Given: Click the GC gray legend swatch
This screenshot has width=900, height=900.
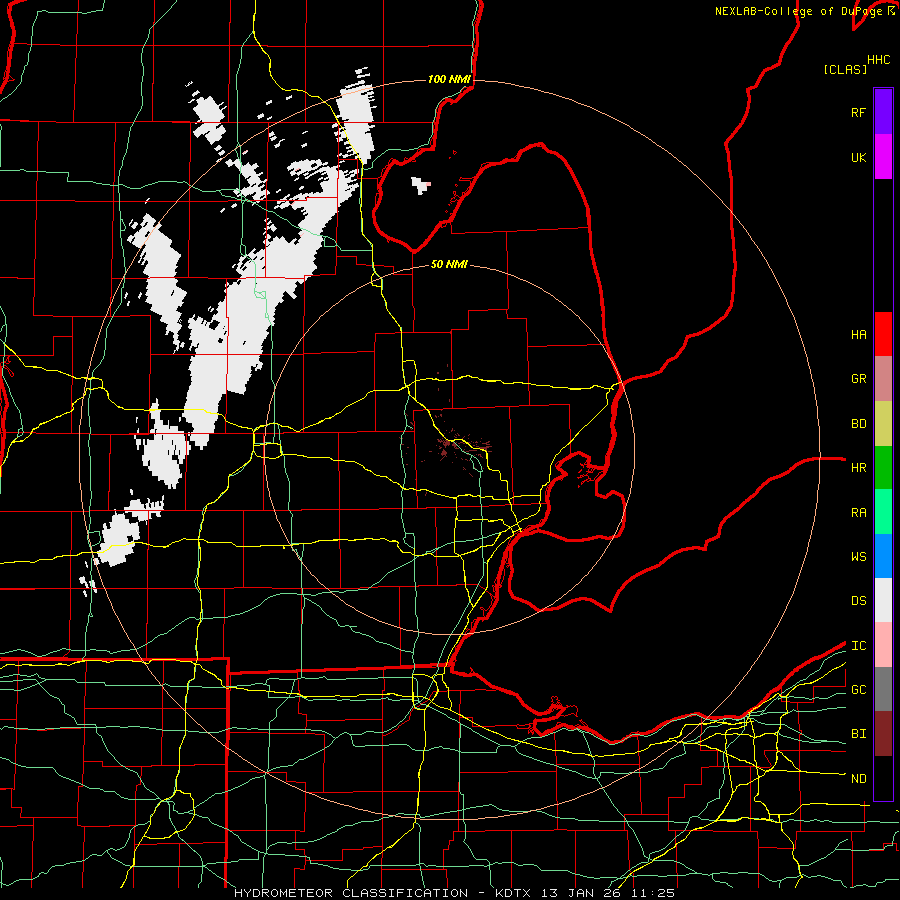Looking at the screenshot, I should coord(883,689).
